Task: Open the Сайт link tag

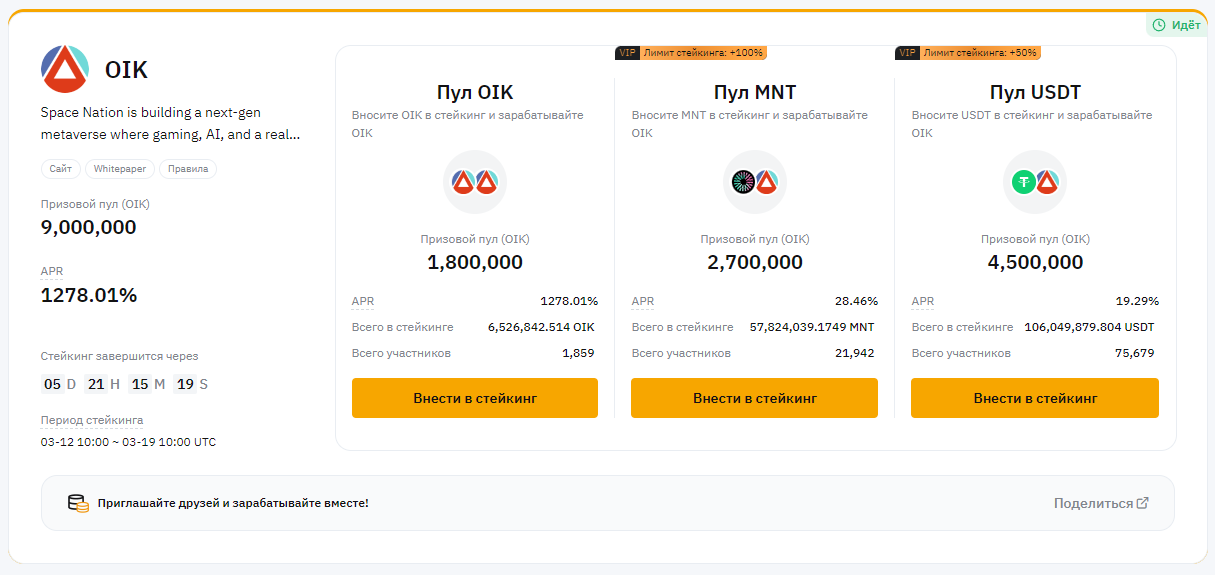Action: 60,169
